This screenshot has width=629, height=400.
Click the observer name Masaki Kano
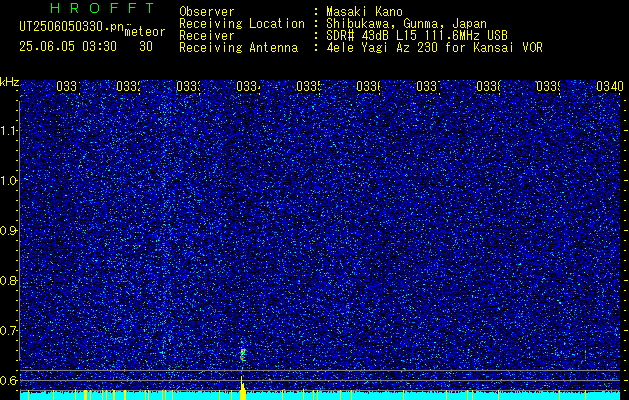[364, 12]
